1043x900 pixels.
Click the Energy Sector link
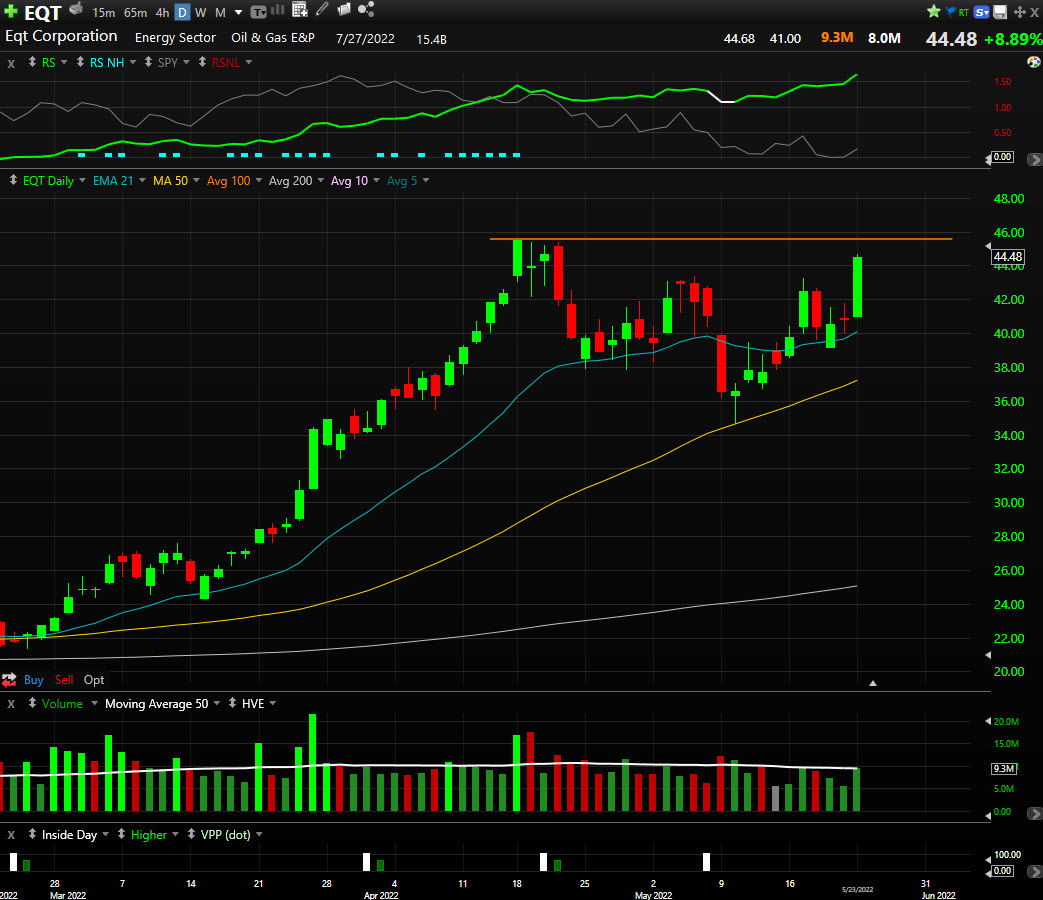tap(175, 38)
